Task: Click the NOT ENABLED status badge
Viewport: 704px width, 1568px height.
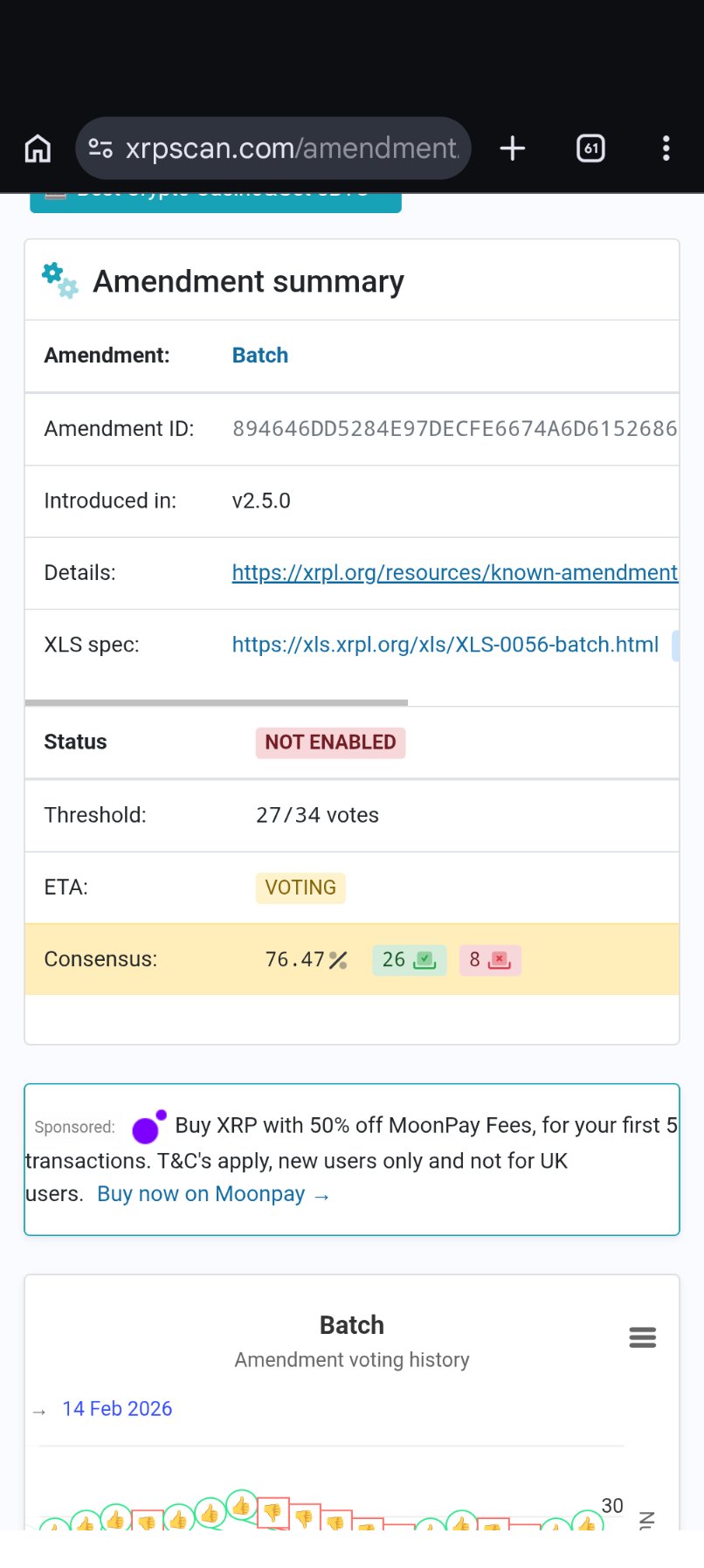Action: [330, 743]
